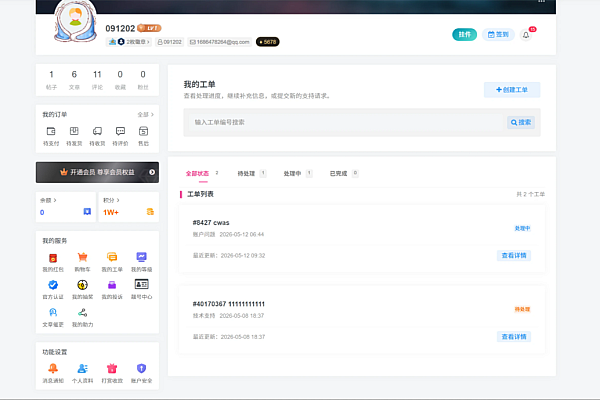The width and height of the screenshot is (600, 400).
Task: Click 处理中 status label on ticket #8427
Action: pos(522,228)
